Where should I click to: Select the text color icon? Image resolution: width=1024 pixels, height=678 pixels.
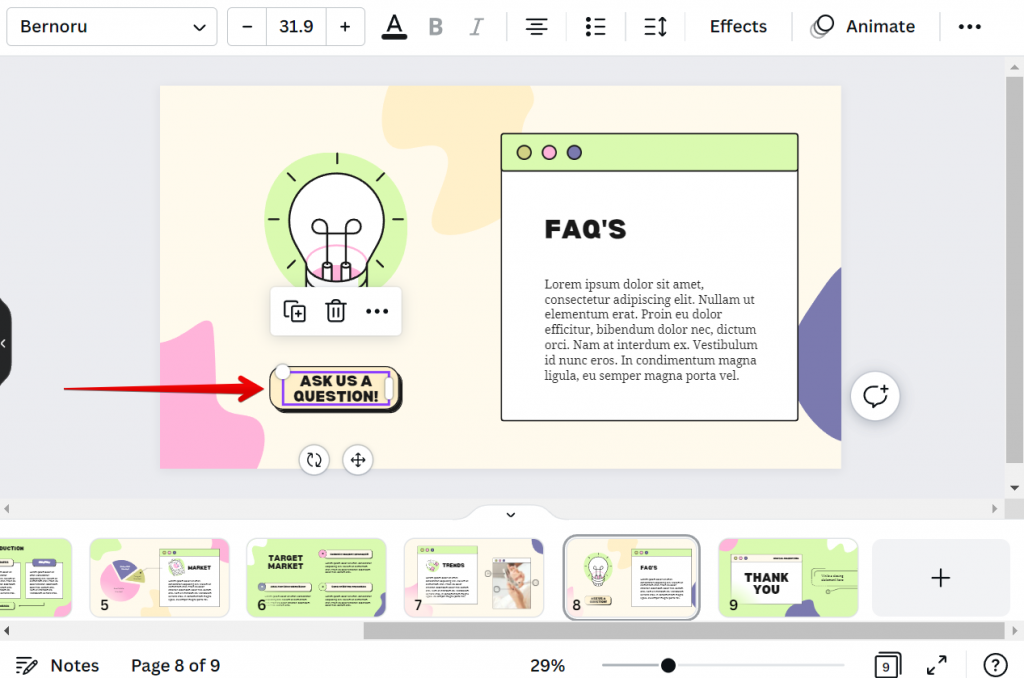point(394,26)
